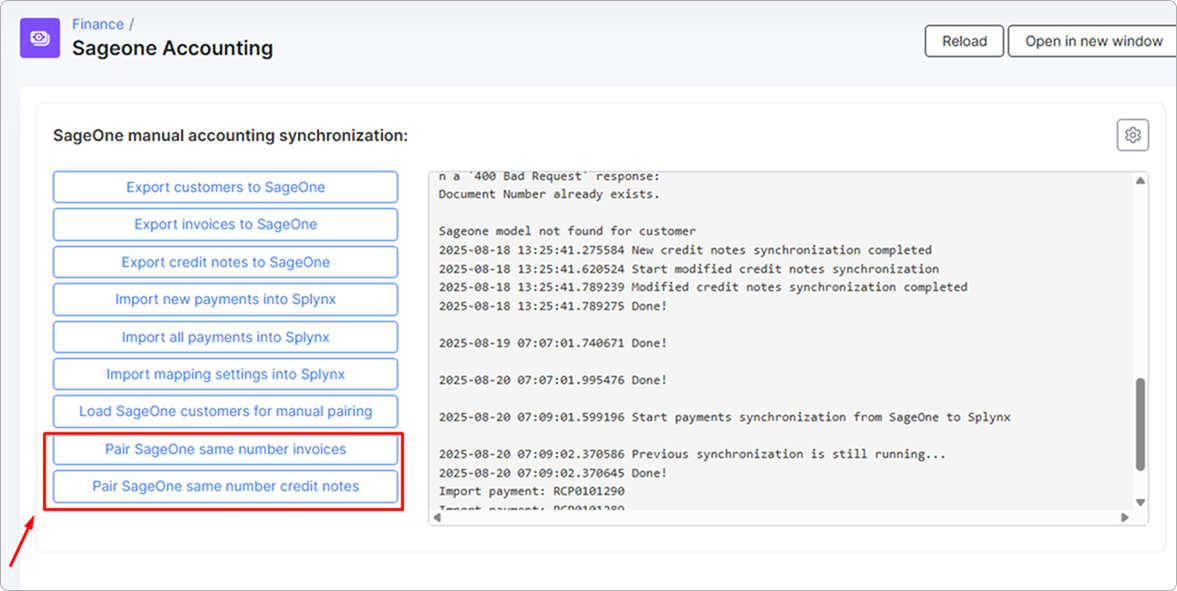The width and height of the screenshot is (1177, 591).
Task: Click the log scroll down arrow
Action: 1140,502
